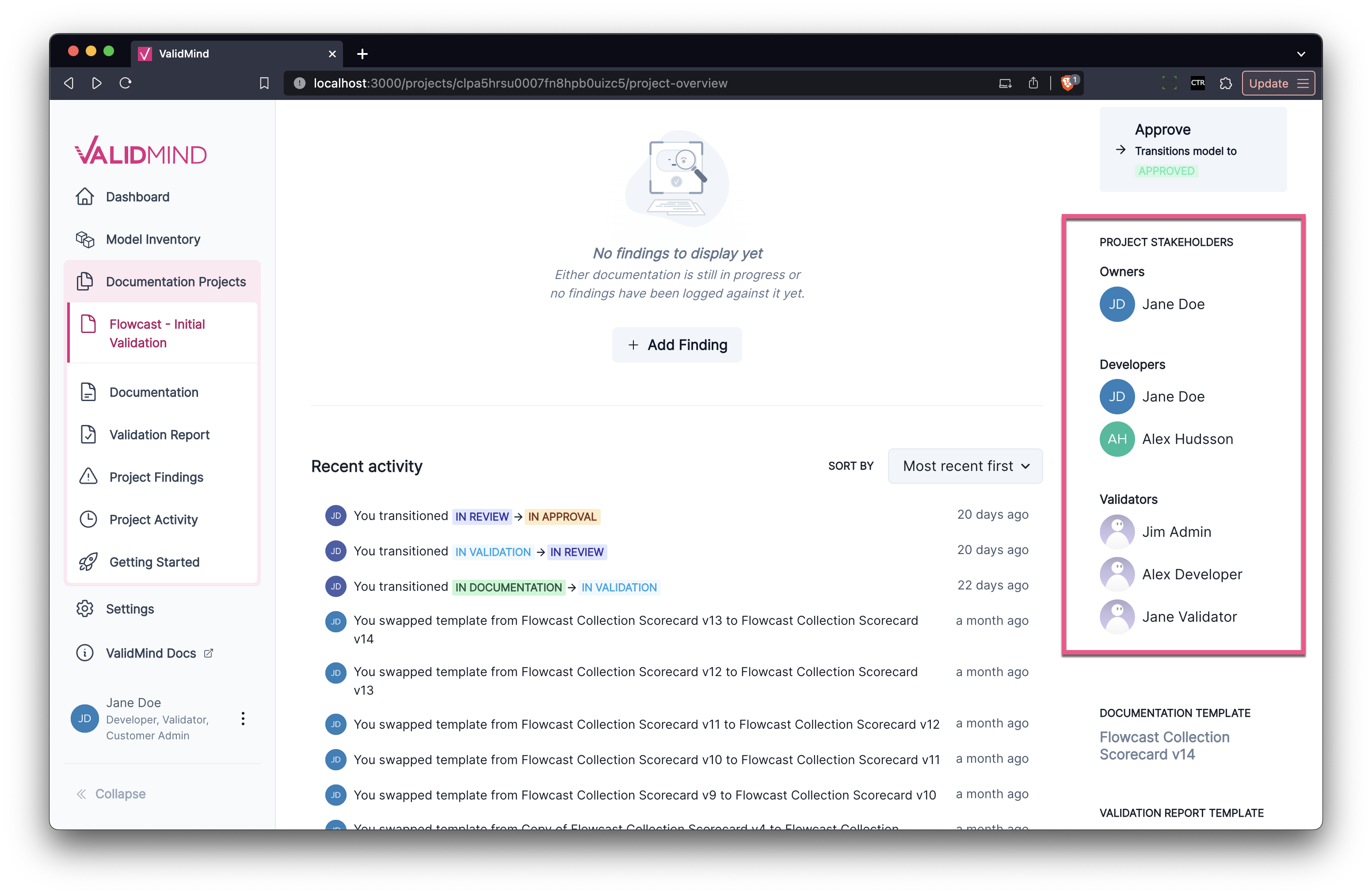Bookmark this page with the bookmark icon
Viewport: 1372px width, 895px height.
click(x=264, y=83)
